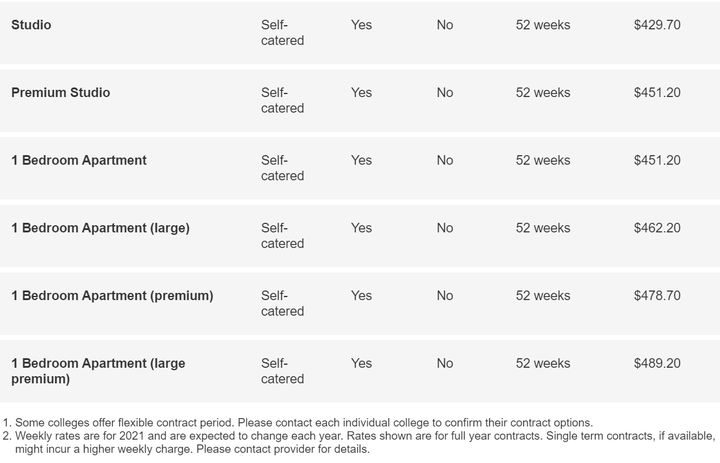The height and width of the screenshot is (463, 720).
Task: Click the plain 1 Bedroom Apartment label
Action: [79, 160]
